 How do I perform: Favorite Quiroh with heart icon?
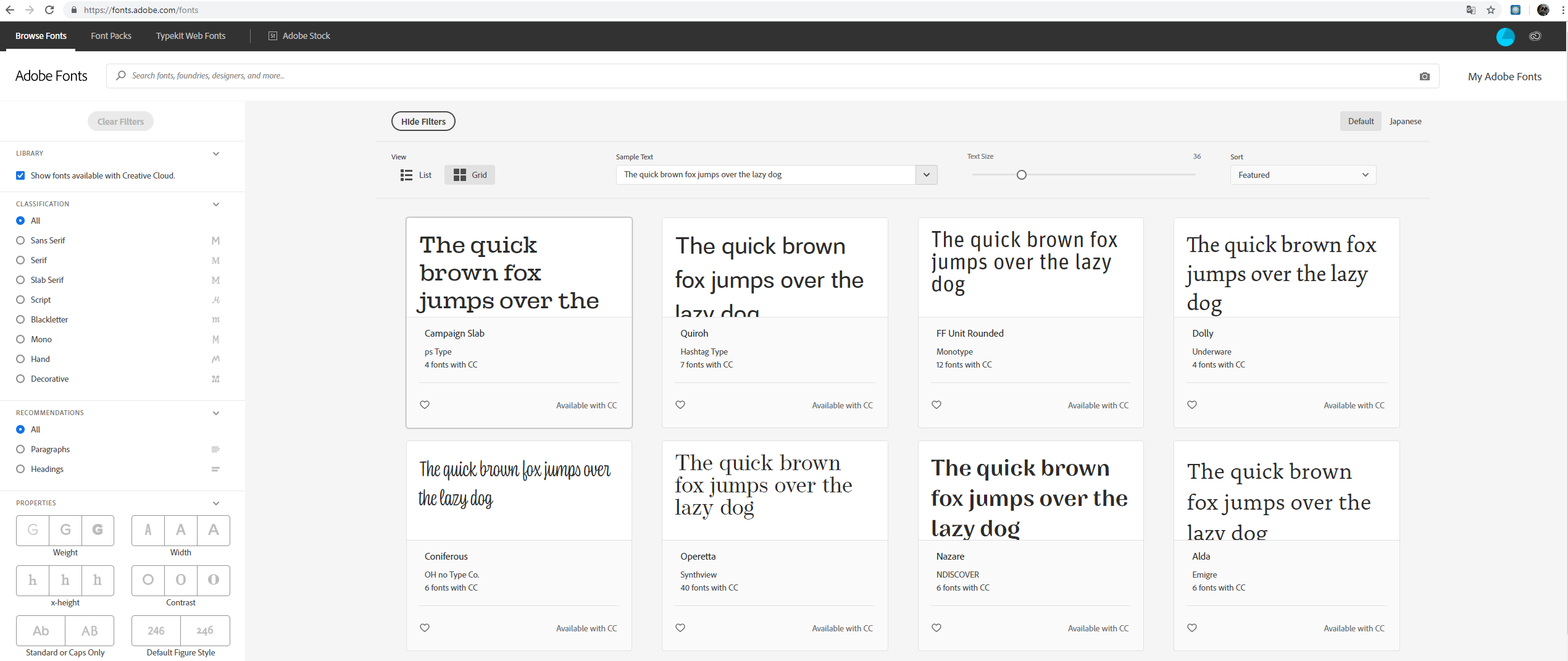680,405
